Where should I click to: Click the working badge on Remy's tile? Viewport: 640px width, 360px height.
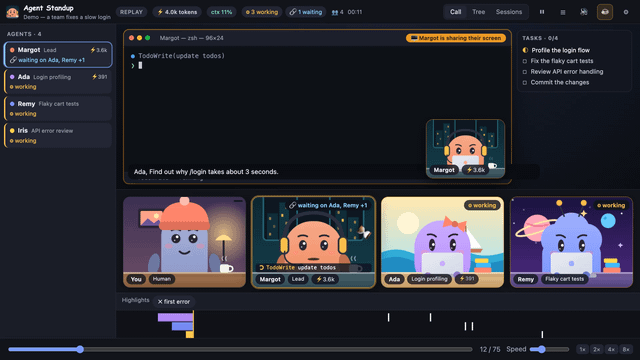[611, 205]
